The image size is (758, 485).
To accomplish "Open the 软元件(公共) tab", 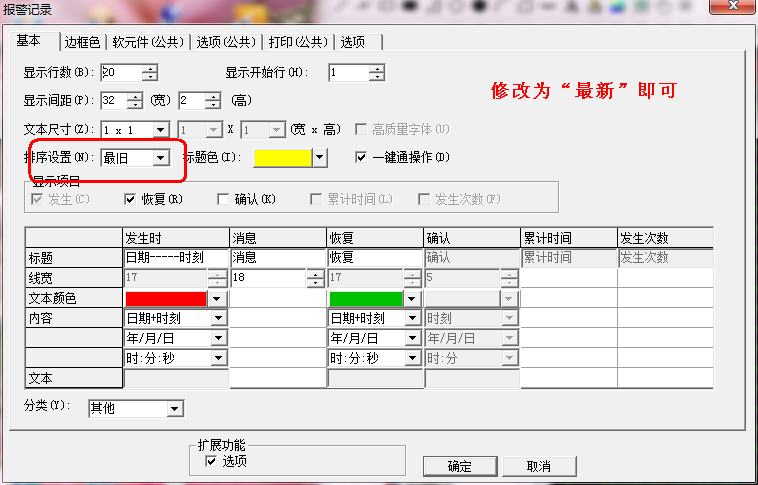I will (x=147, y=42).
